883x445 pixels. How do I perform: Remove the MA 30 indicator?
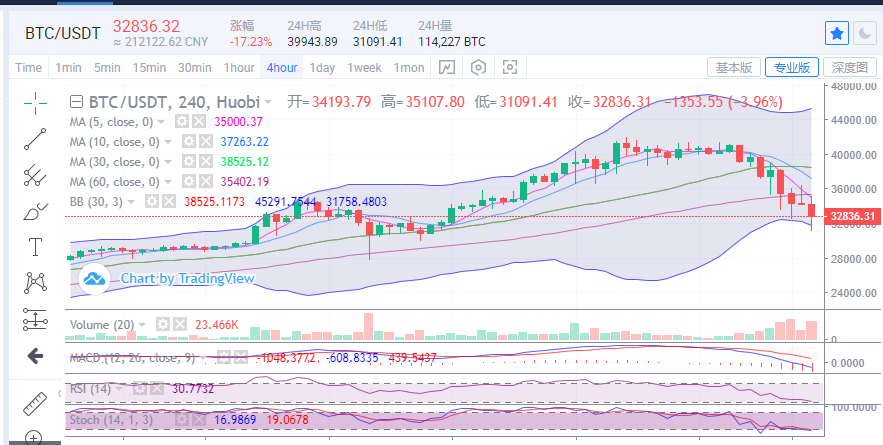point(206,162)
